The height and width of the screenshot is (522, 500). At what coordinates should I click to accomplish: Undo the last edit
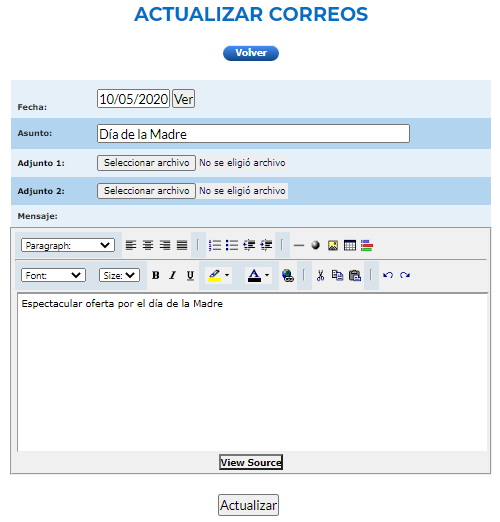(388, 275)
